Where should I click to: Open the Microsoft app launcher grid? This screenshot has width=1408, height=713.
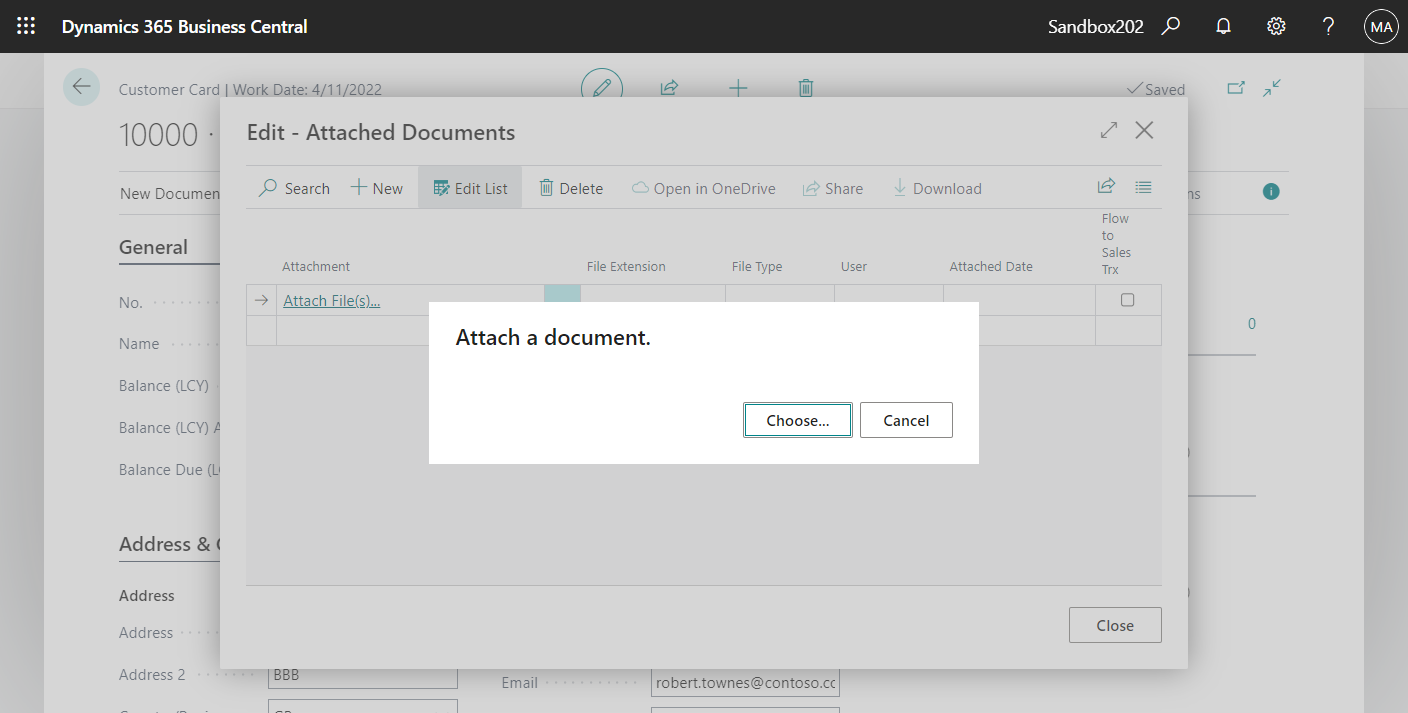25,26
